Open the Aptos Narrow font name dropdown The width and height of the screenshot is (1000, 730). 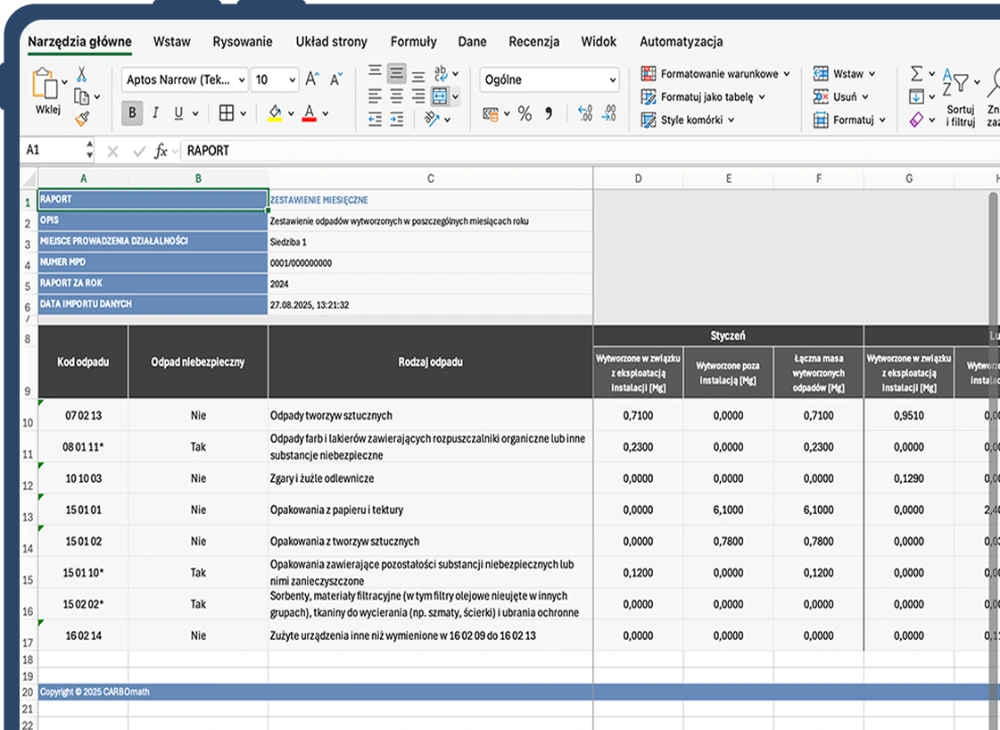[x=185, y=80]
